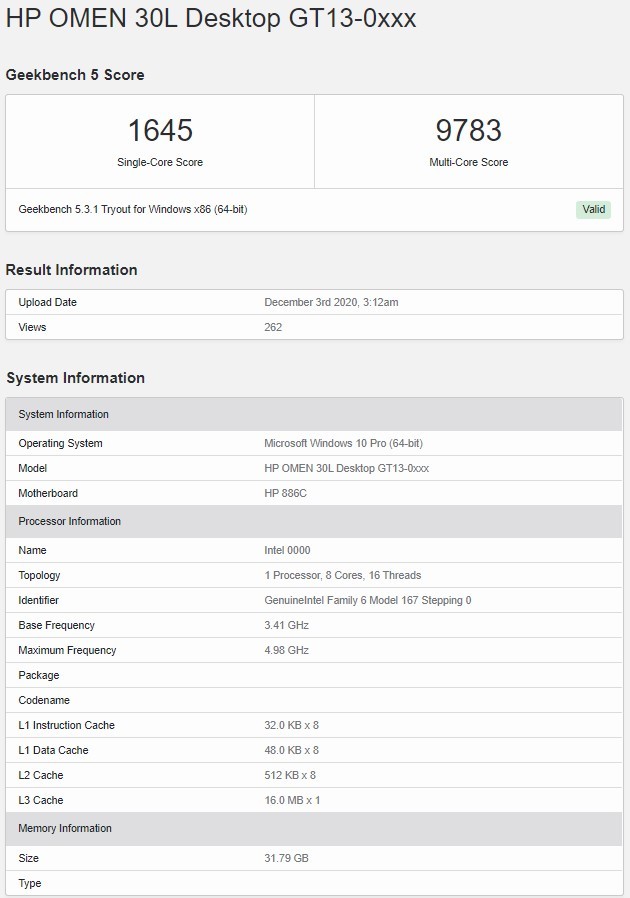This screenshot has width=630, height=898.
Task: Click the Views label
Action: [x=32, y=327]
